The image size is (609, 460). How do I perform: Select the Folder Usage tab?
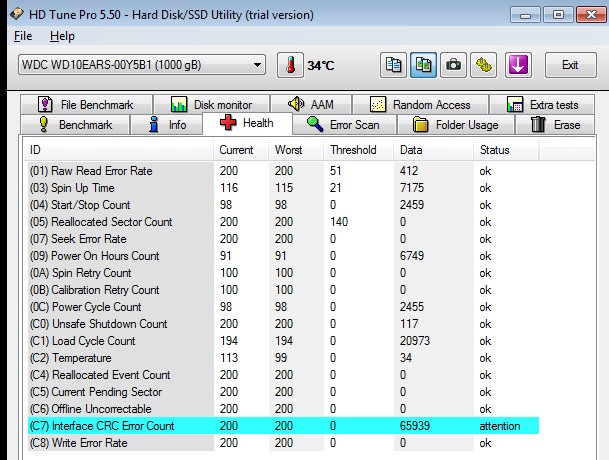coord(455,125)
